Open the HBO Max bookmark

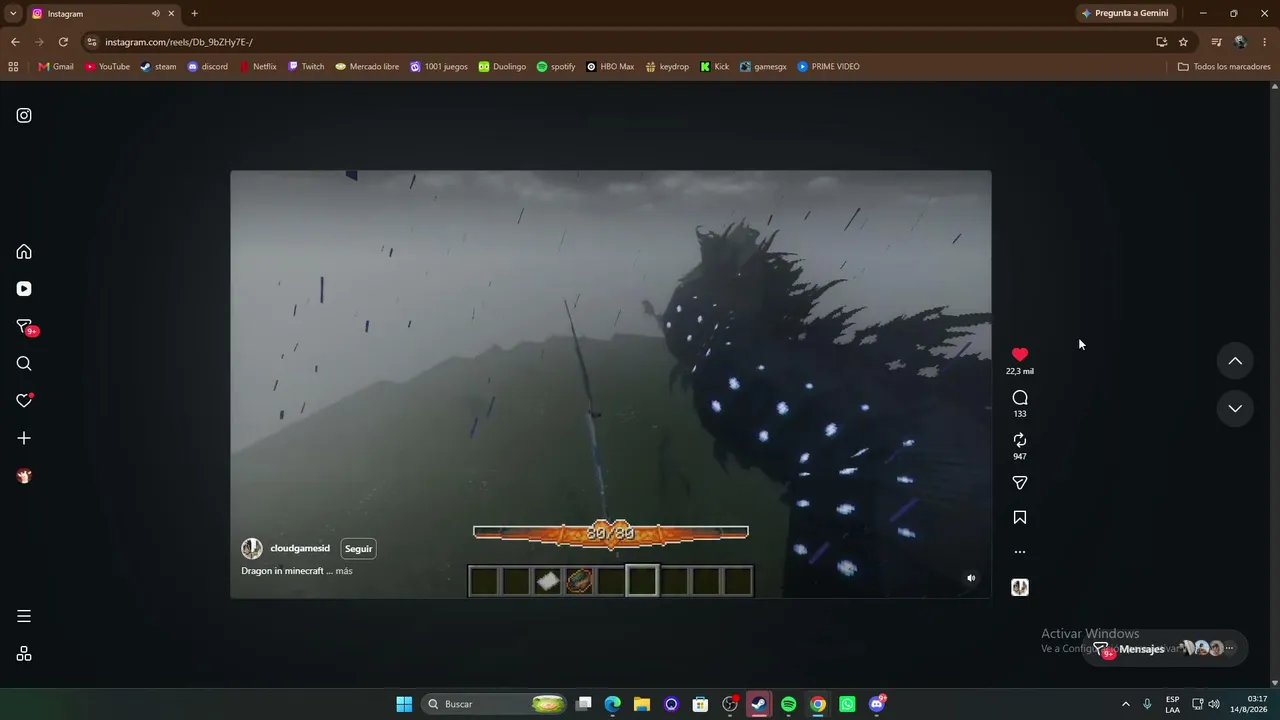pyautogui.click(x=610, y=67)
